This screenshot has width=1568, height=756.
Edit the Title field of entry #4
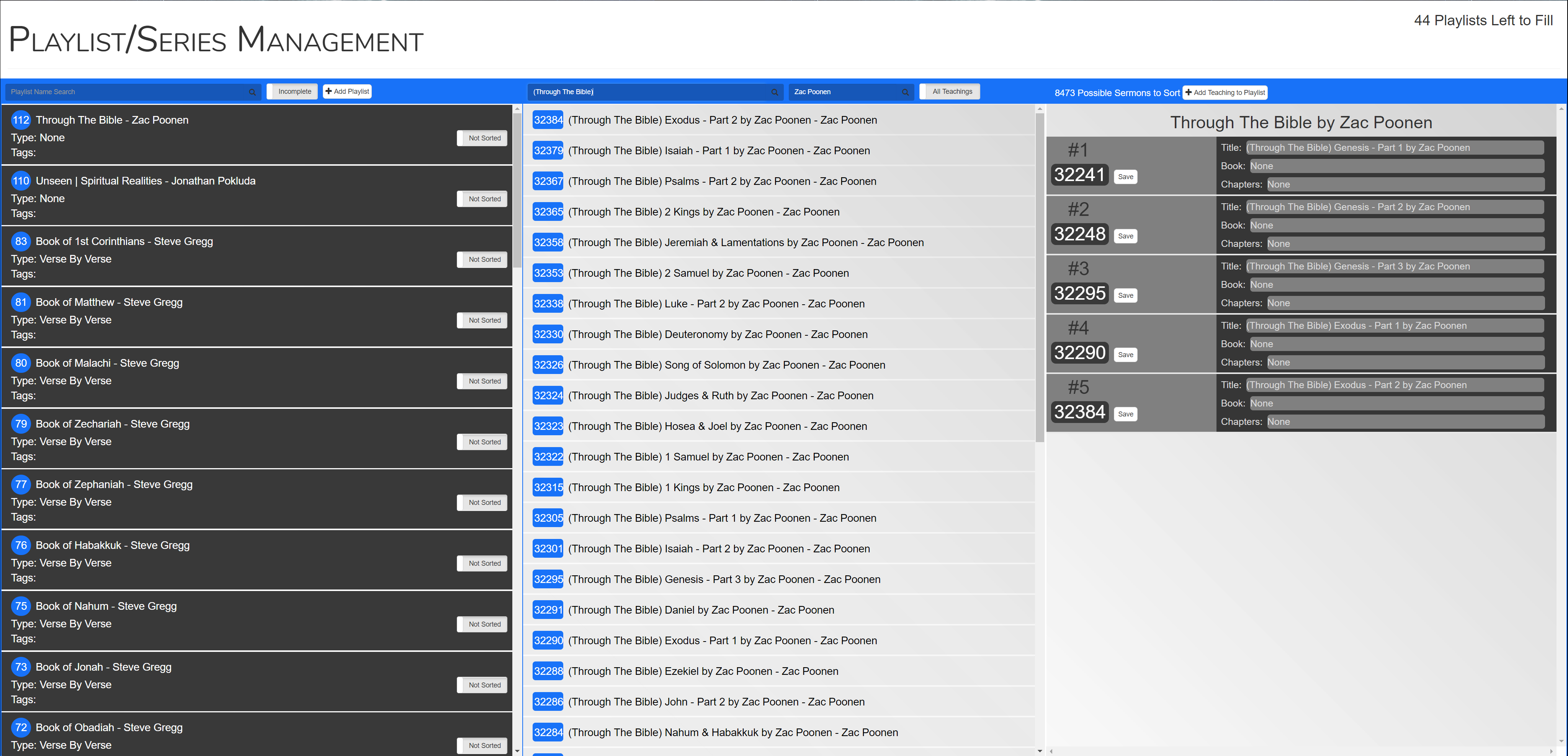coord(1395,326)
